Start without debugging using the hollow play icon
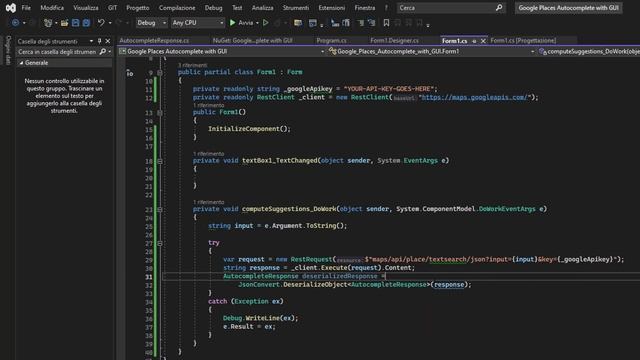Image resolution: width=640 pixels, height=360 pixels. point(266,23)
